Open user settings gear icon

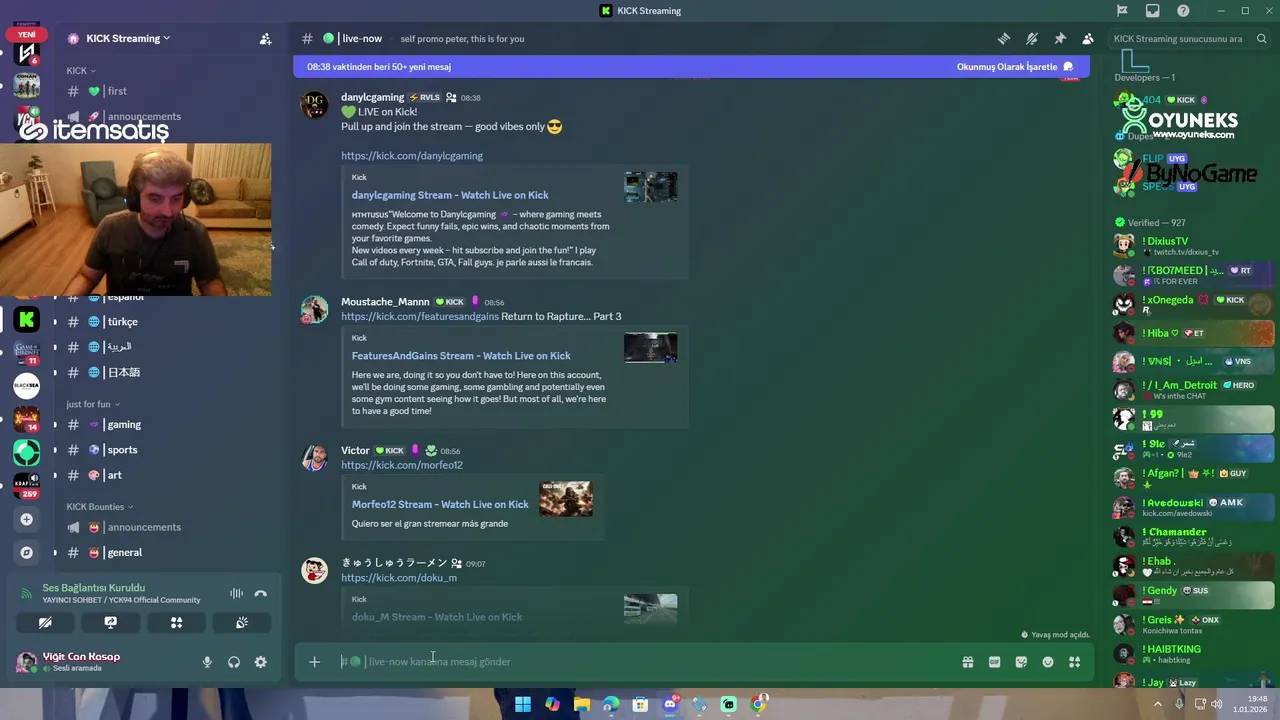pyautogui.click(x=261, y=662)
